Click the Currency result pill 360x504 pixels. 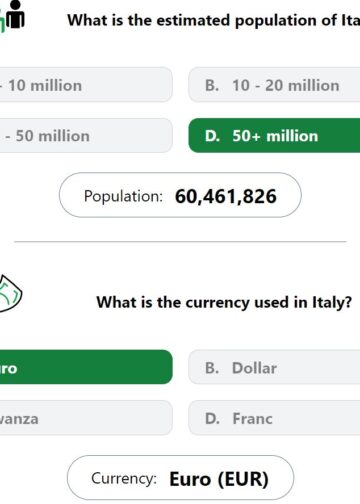180,478
